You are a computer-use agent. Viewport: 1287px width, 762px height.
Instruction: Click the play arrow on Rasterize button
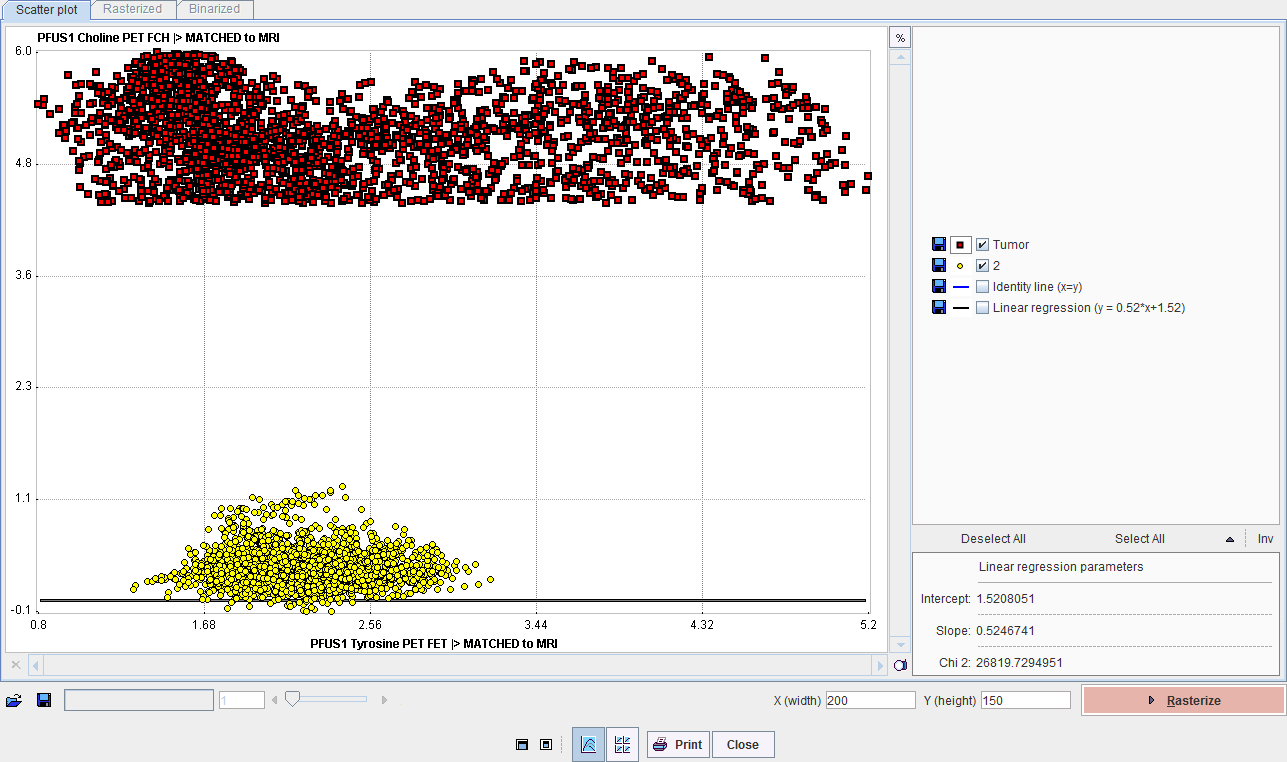(1152, 700)
